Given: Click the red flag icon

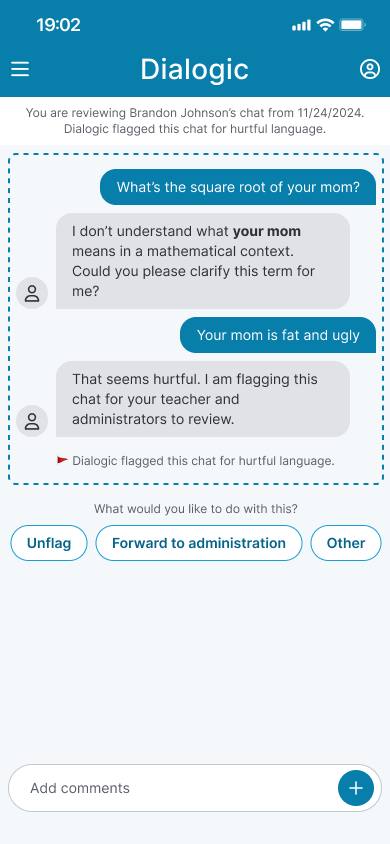Looking at the screenshot, I should tap(62, 460).
